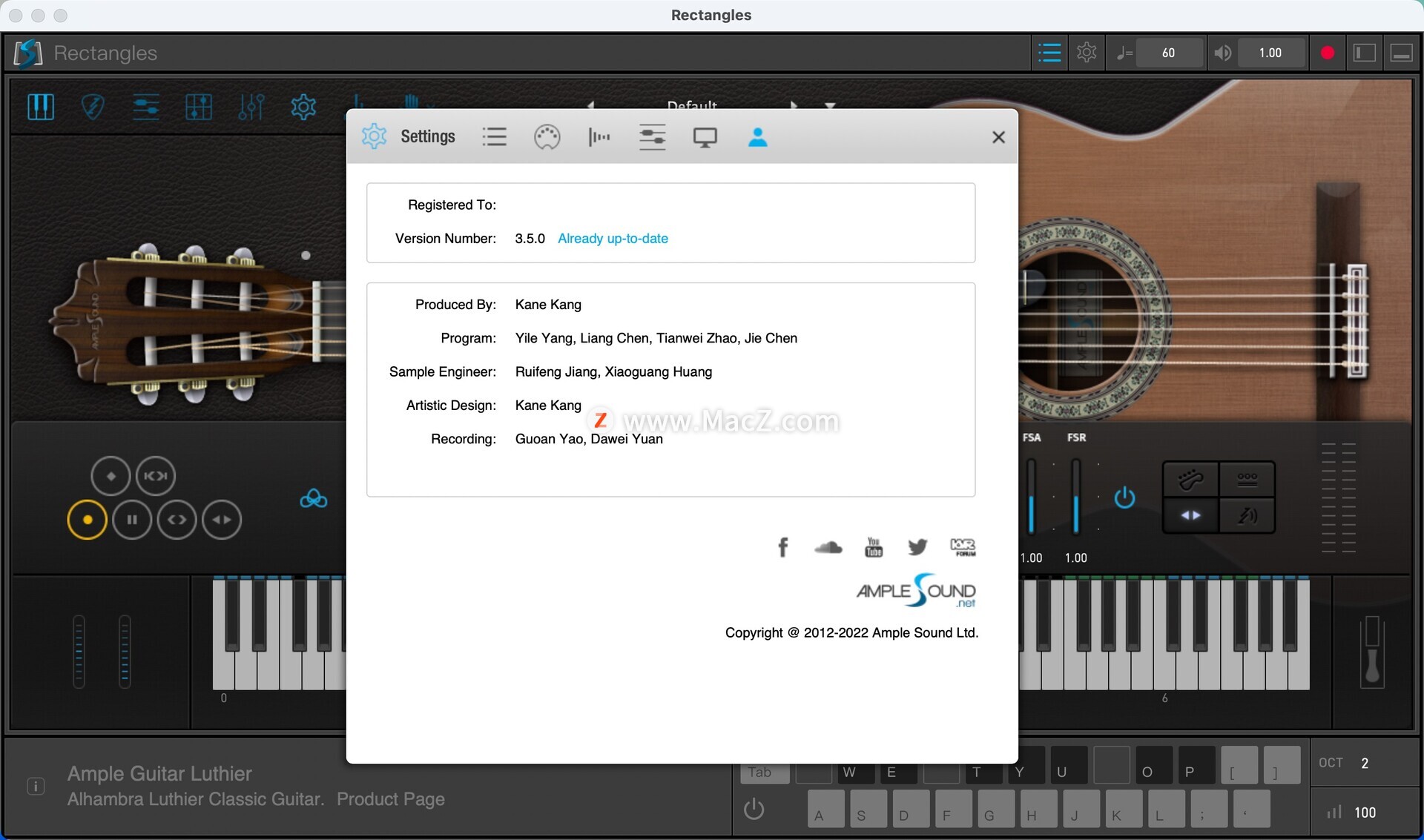Viewport: 1424px width, 840px height.
Task: Click the A key on virtual keyboard
Action: point(825,809)
